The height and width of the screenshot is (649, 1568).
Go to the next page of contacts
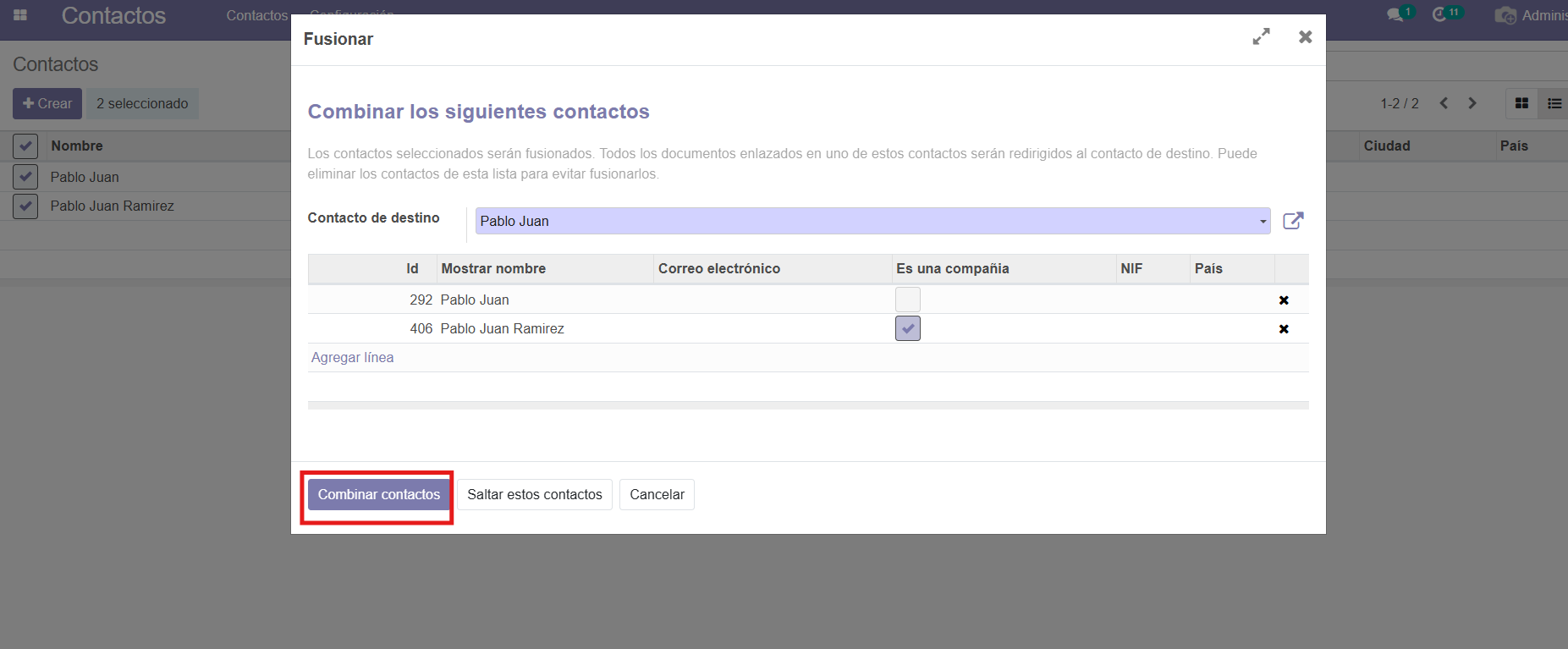pos(1472,103)
